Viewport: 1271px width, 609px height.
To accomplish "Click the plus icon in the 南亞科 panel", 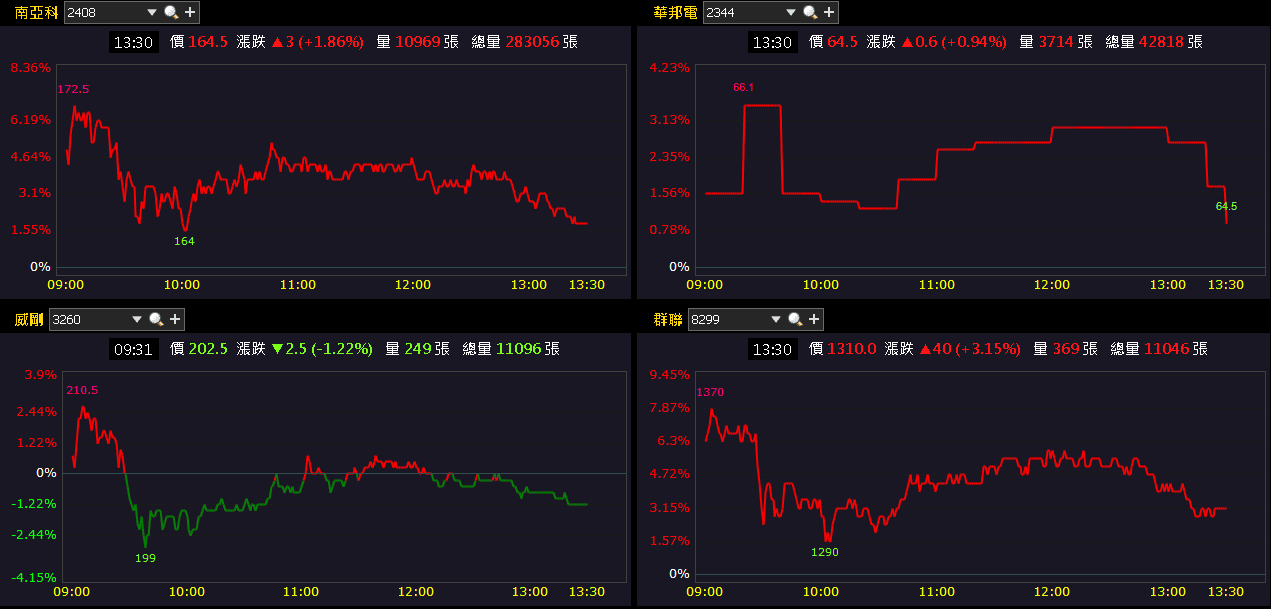I will (x=190, y=12).
